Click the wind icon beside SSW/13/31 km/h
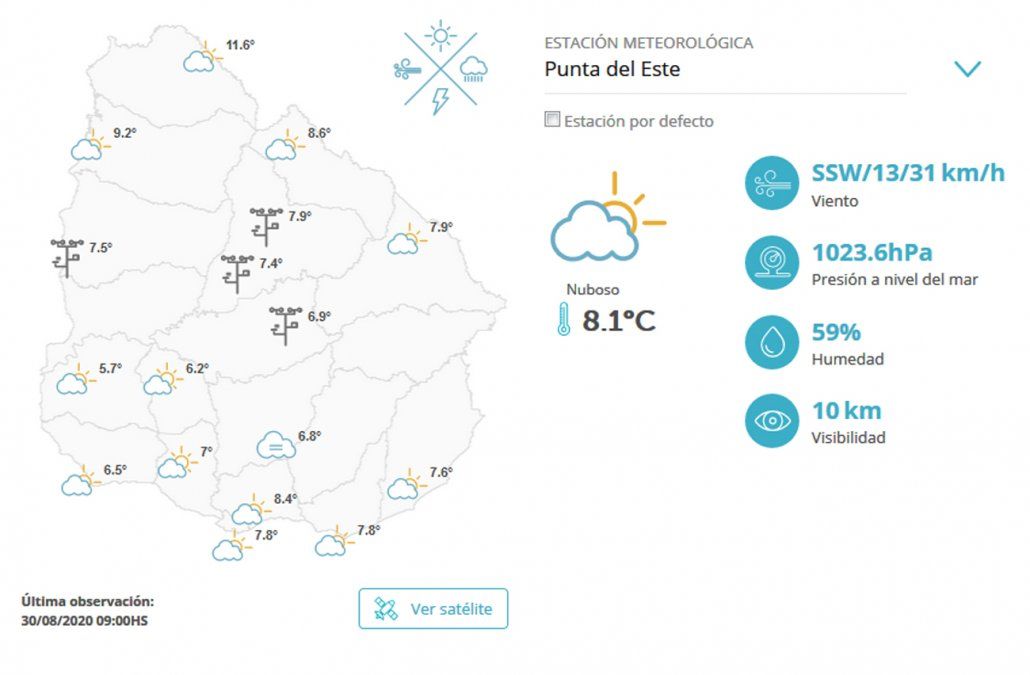The height and width of the screenshot is (675, 1030). coord(771,183)
